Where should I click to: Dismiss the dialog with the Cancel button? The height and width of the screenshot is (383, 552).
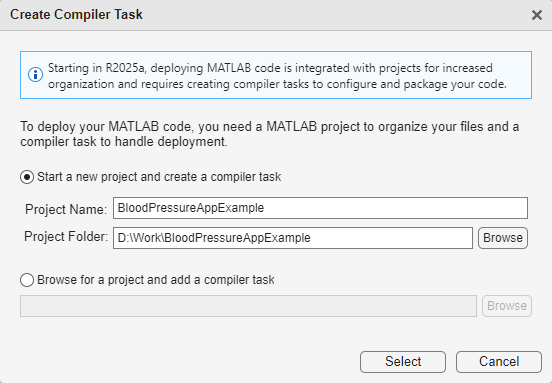[x=499, y=362]
